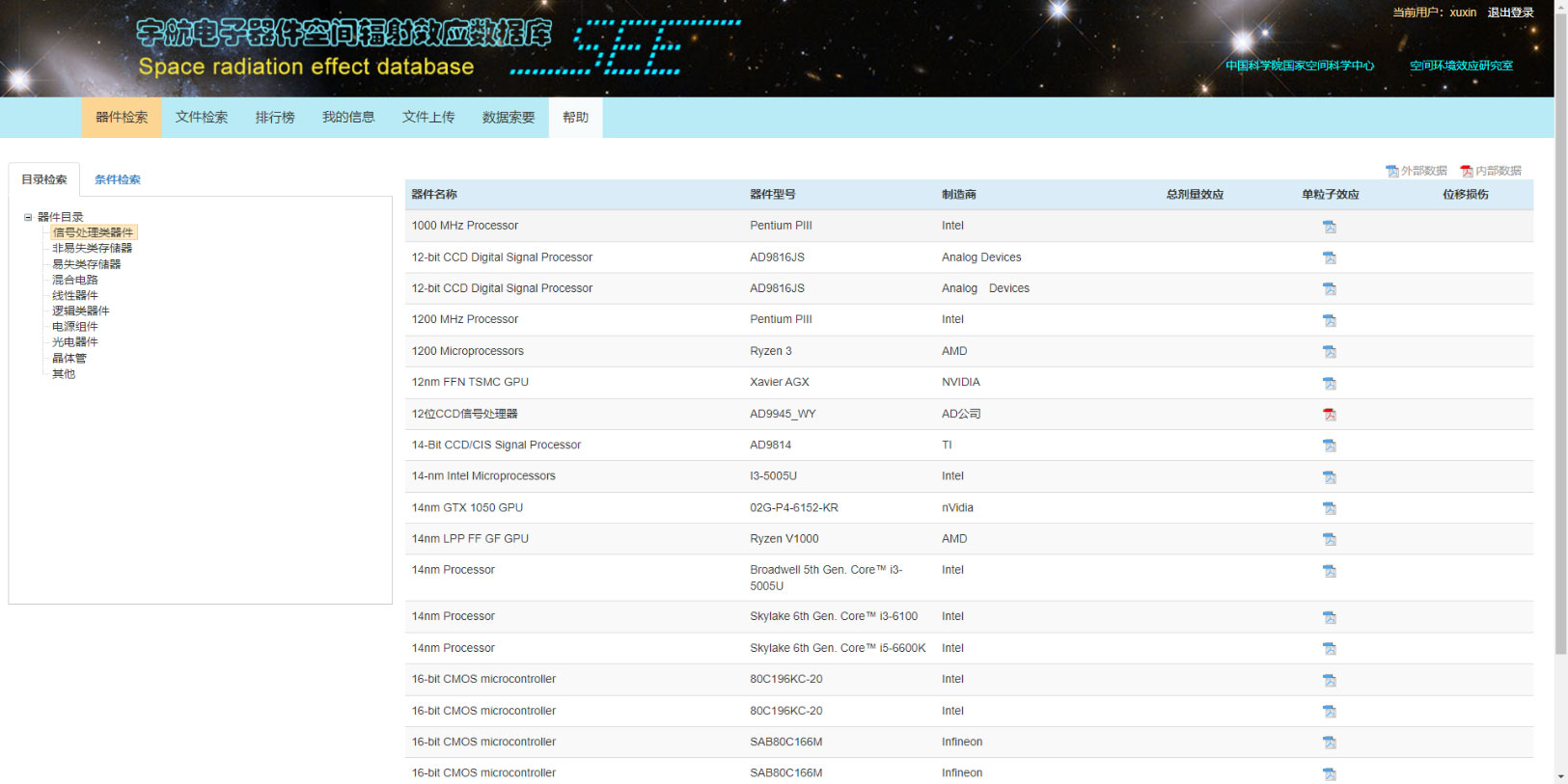Select 晶体管 tree node
The width and height of the screenshot is (1568, 784).
point(69,358)
